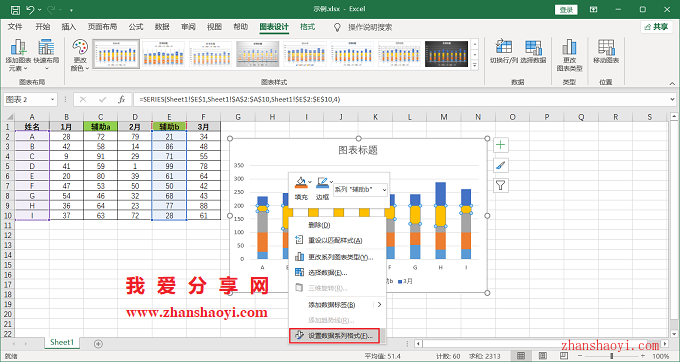Click the zoom in plus button

click(643, 356)
